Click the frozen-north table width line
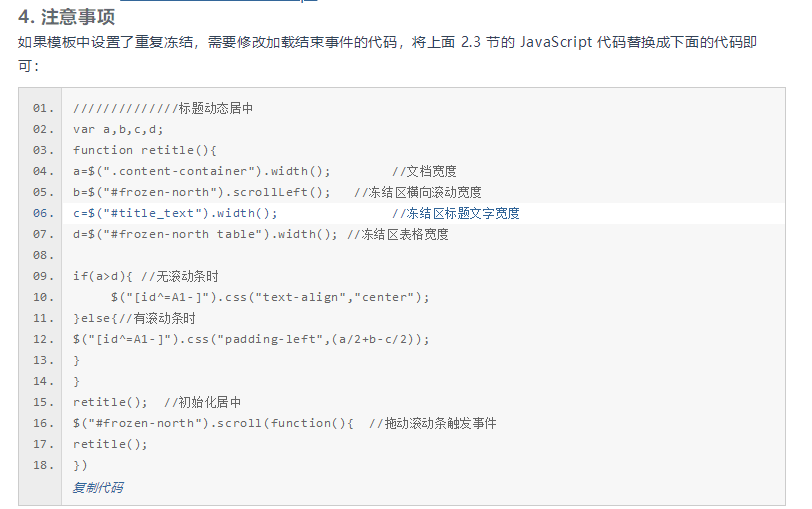 click(x=260, y=234)
